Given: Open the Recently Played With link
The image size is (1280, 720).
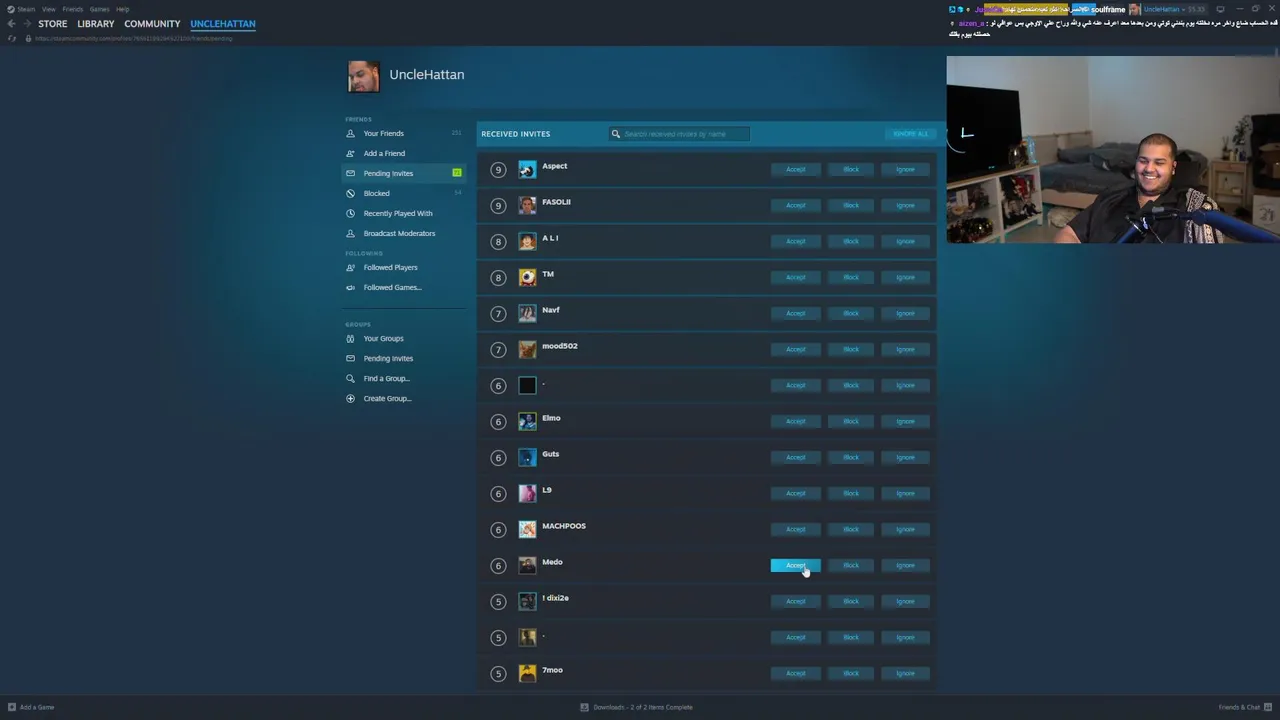Looking at the screenshot, I should pyautogui.click(x=398, y=213).
